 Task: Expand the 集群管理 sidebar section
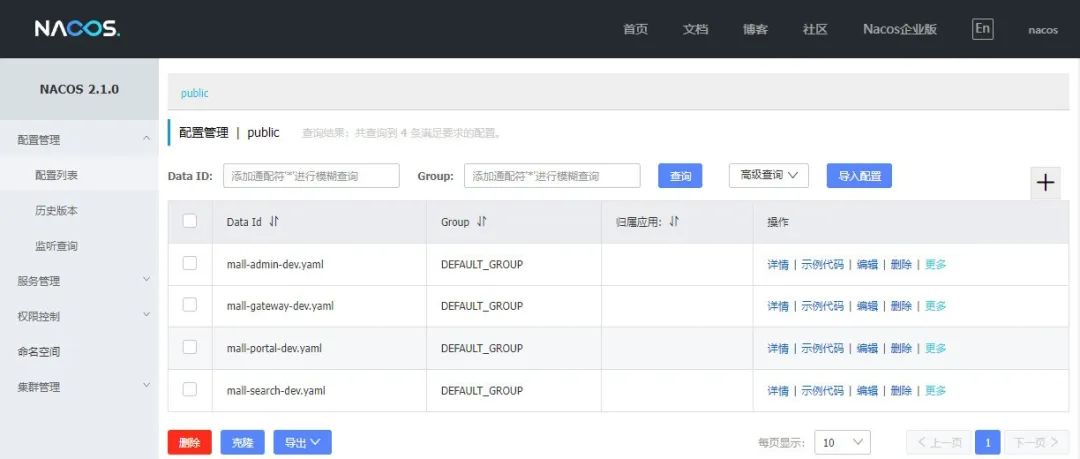(x=79, y=387)
